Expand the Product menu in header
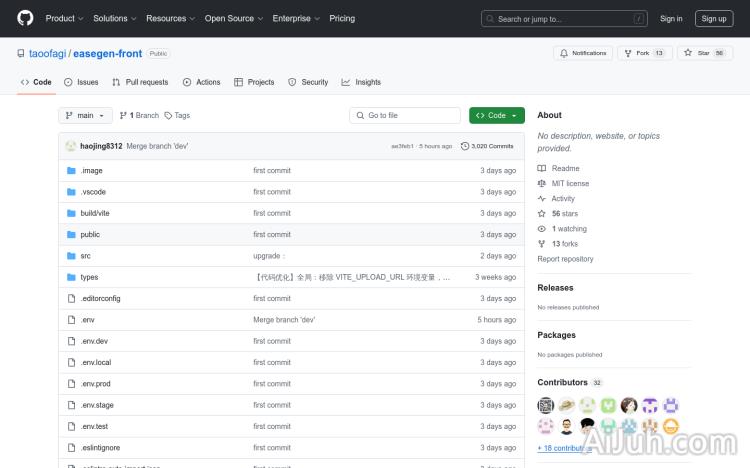This screenshot has height=468, width=750. (64, 18)
